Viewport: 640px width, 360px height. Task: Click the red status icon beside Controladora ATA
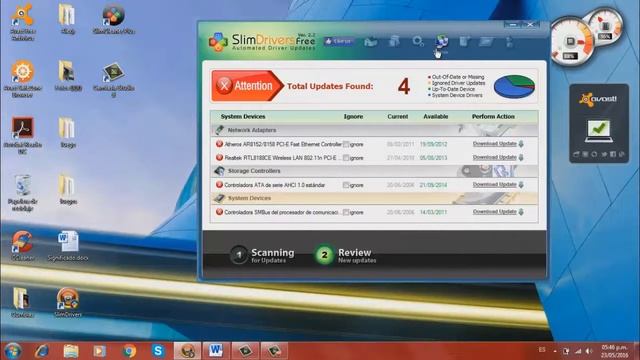coord(219,184)
